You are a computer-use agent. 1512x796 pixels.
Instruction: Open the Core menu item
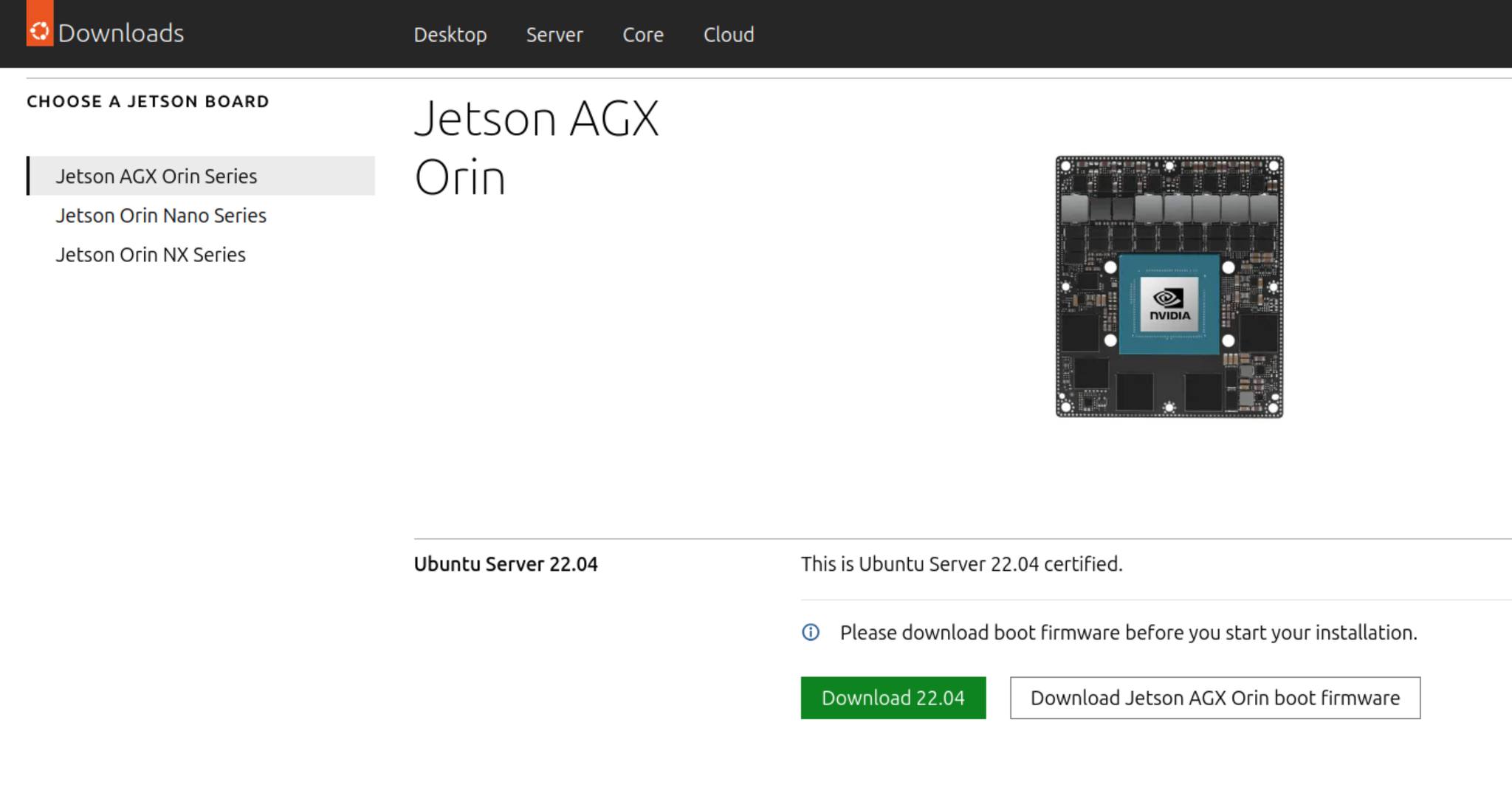click(x=643, y=35)
